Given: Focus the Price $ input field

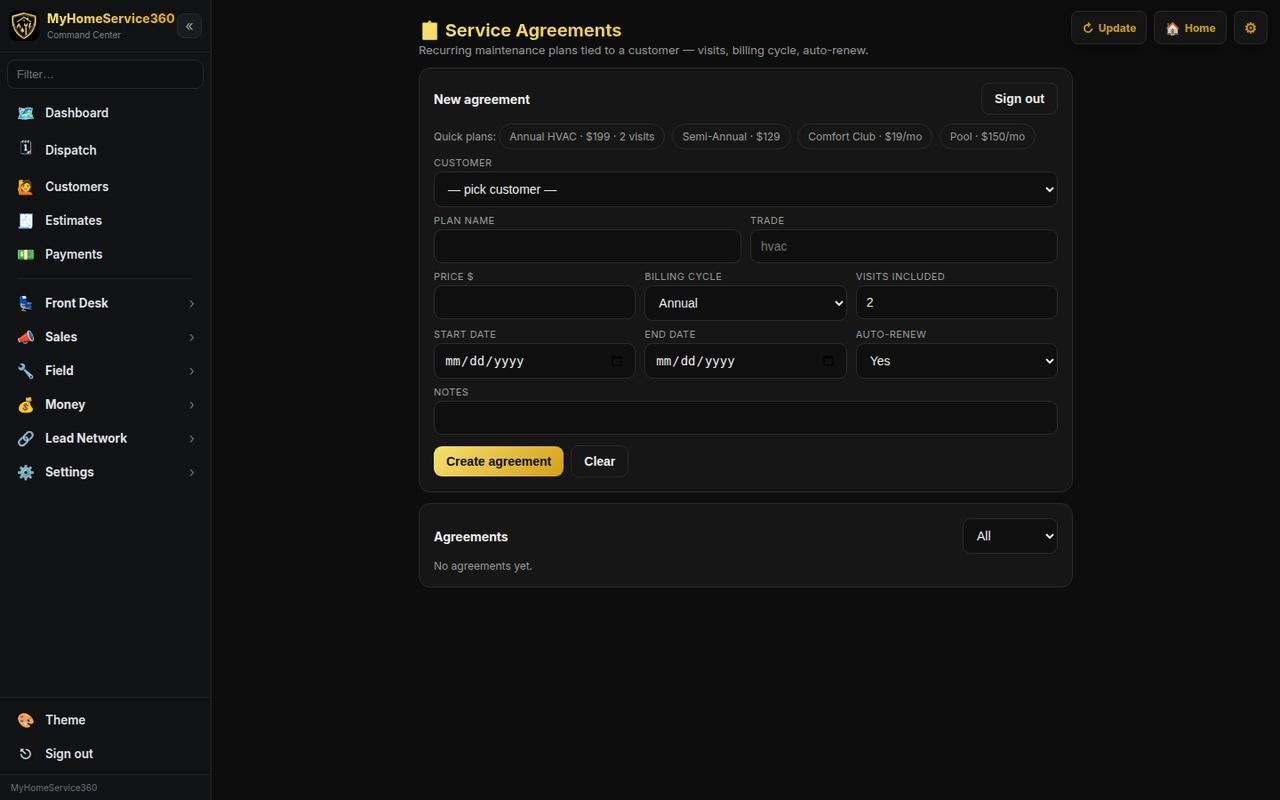Looking at the screenshot, I should (534, 302).
